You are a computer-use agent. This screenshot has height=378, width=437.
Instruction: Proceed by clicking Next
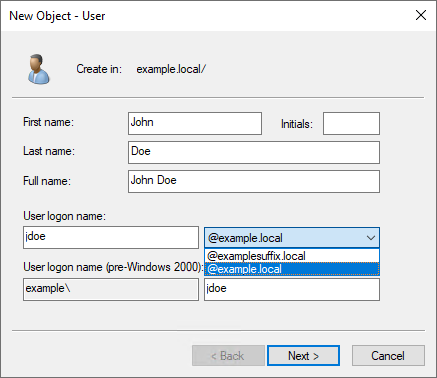(303, 356)
